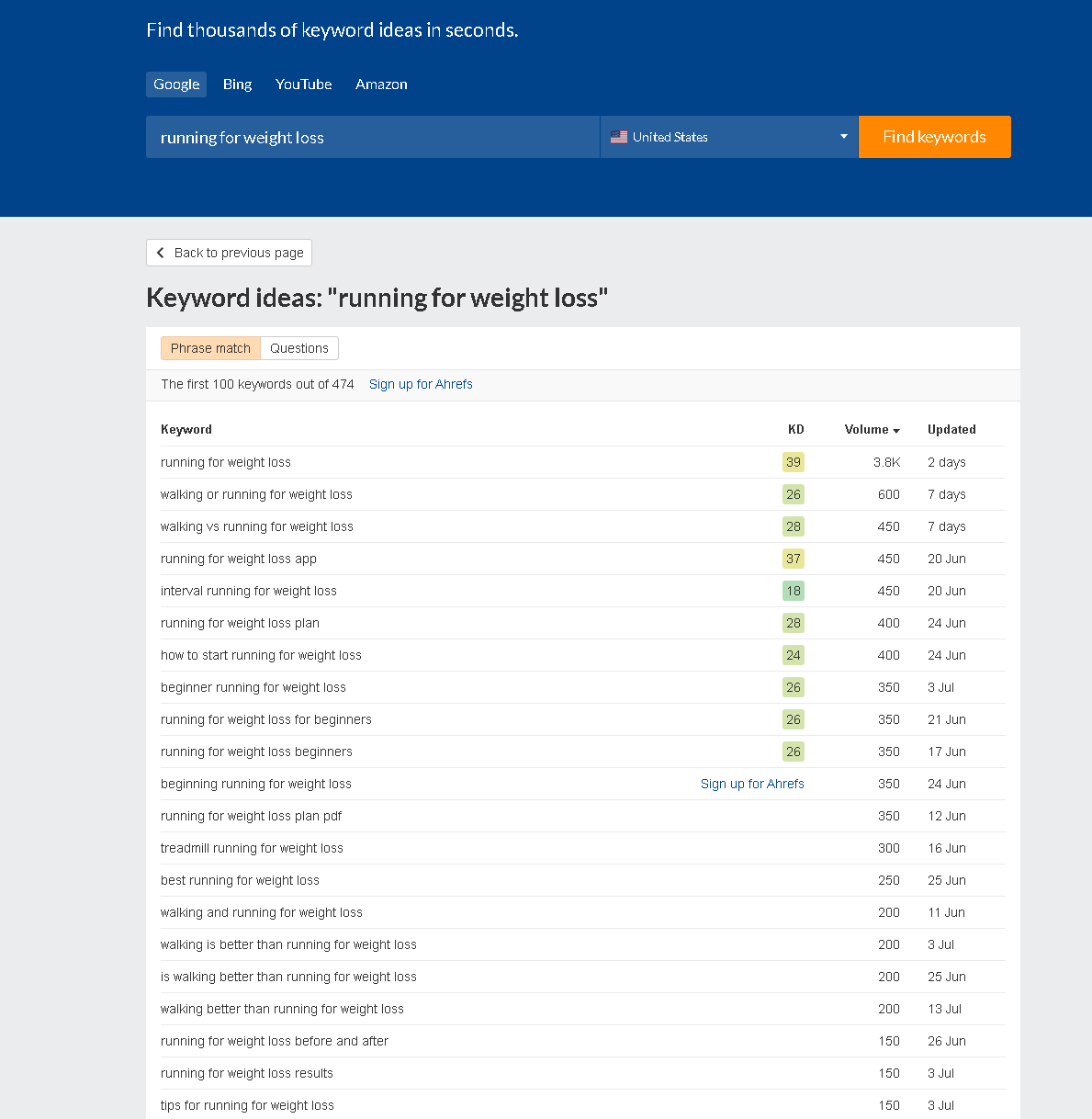Expand the United States country selector
1092x1119 pixels.
(x=729, y=137)
